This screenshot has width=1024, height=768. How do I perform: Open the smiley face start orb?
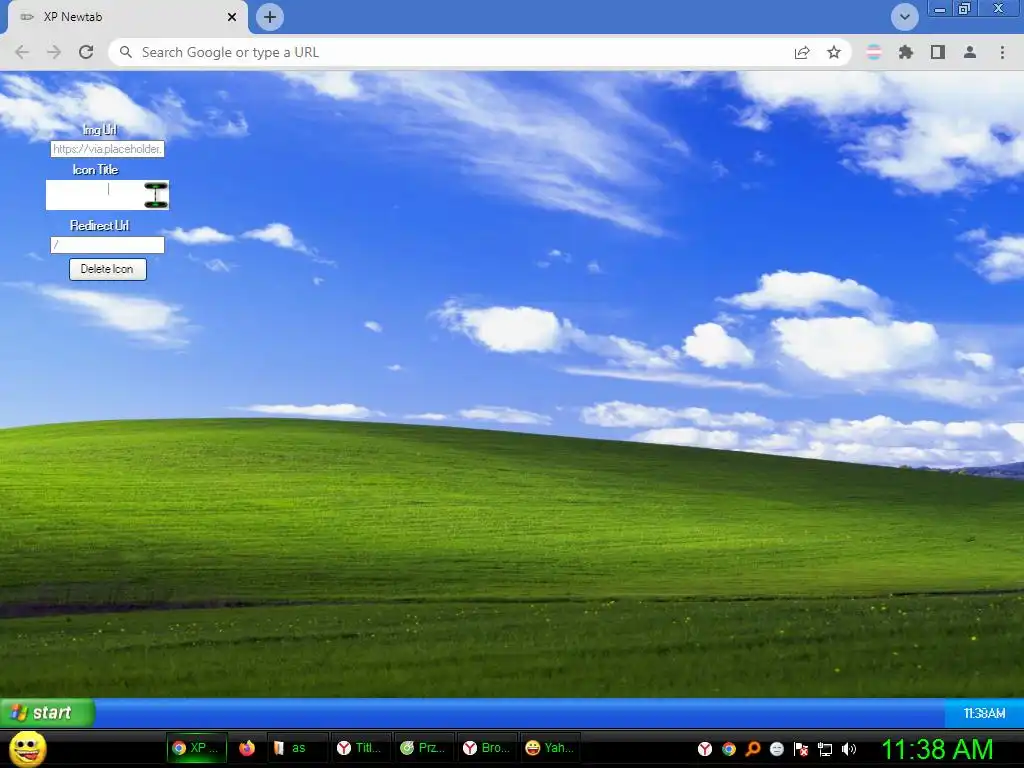27,748
